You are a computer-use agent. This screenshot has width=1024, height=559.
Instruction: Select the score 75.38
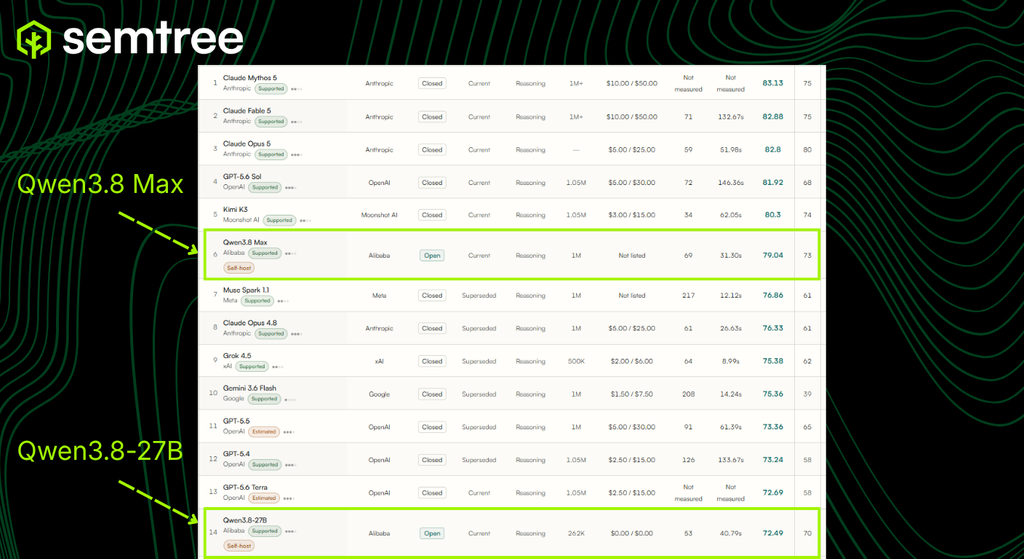[773, 361]
